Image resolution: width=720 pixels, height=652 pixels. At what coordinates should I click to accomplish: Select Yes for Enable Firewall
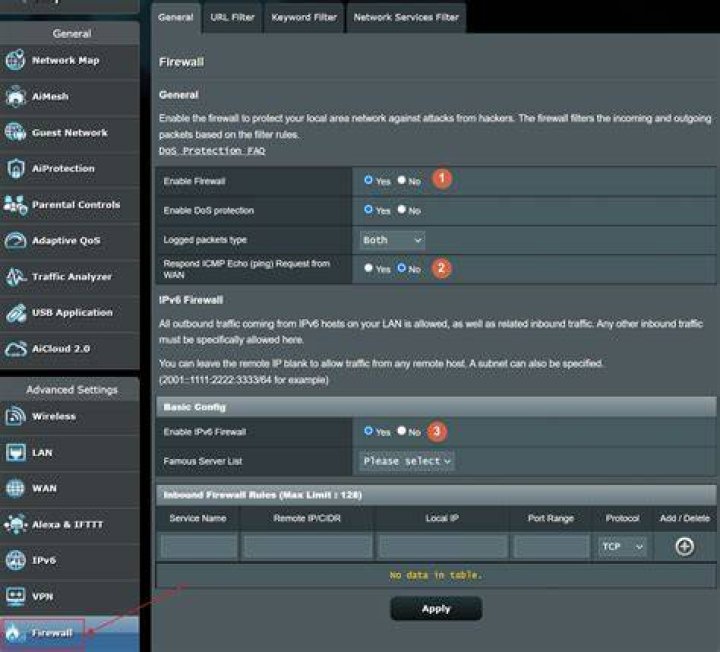368,180
